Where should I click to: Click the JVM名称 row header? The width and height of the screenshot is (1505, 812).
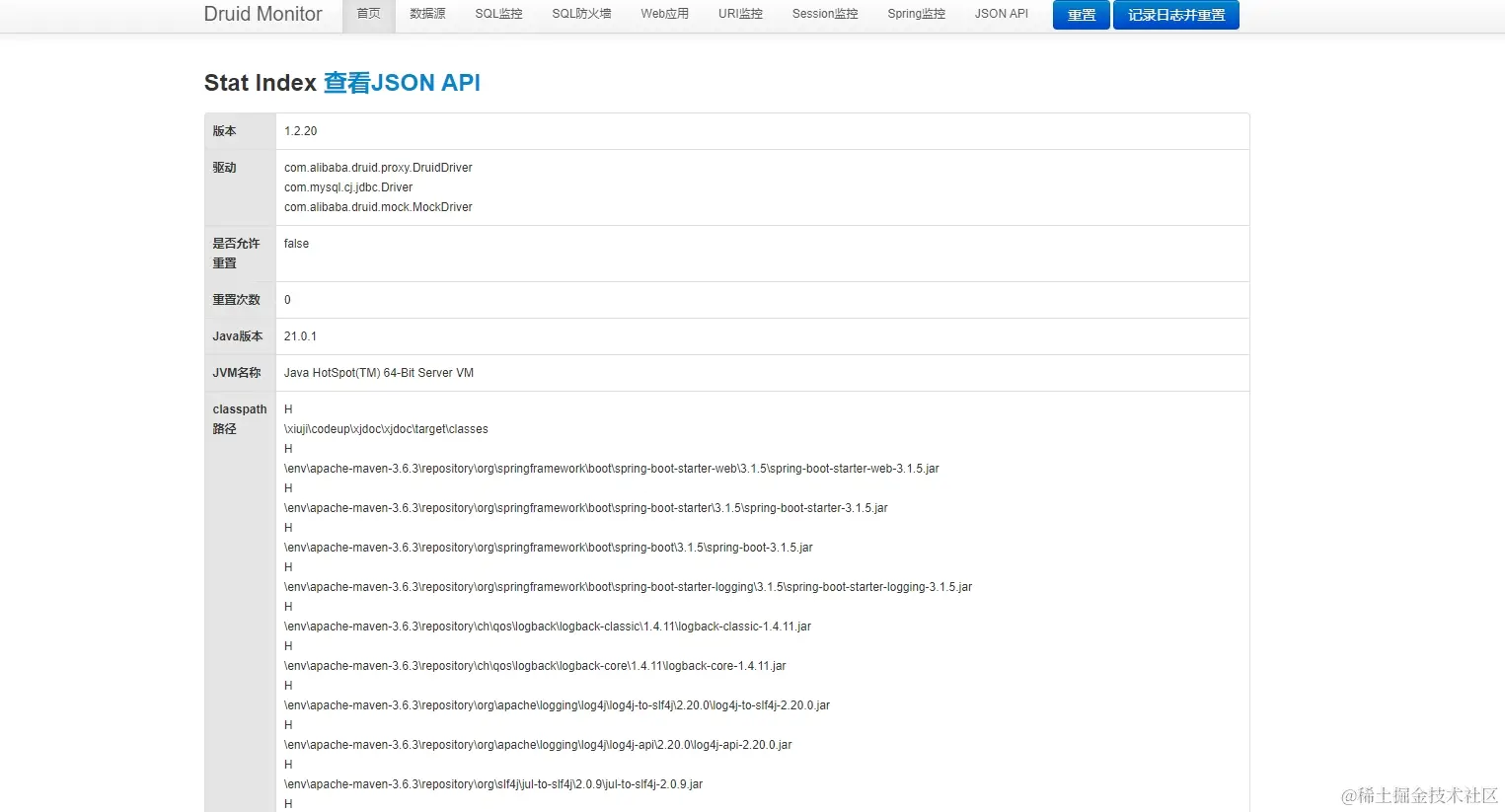click(x=237, y=372)
